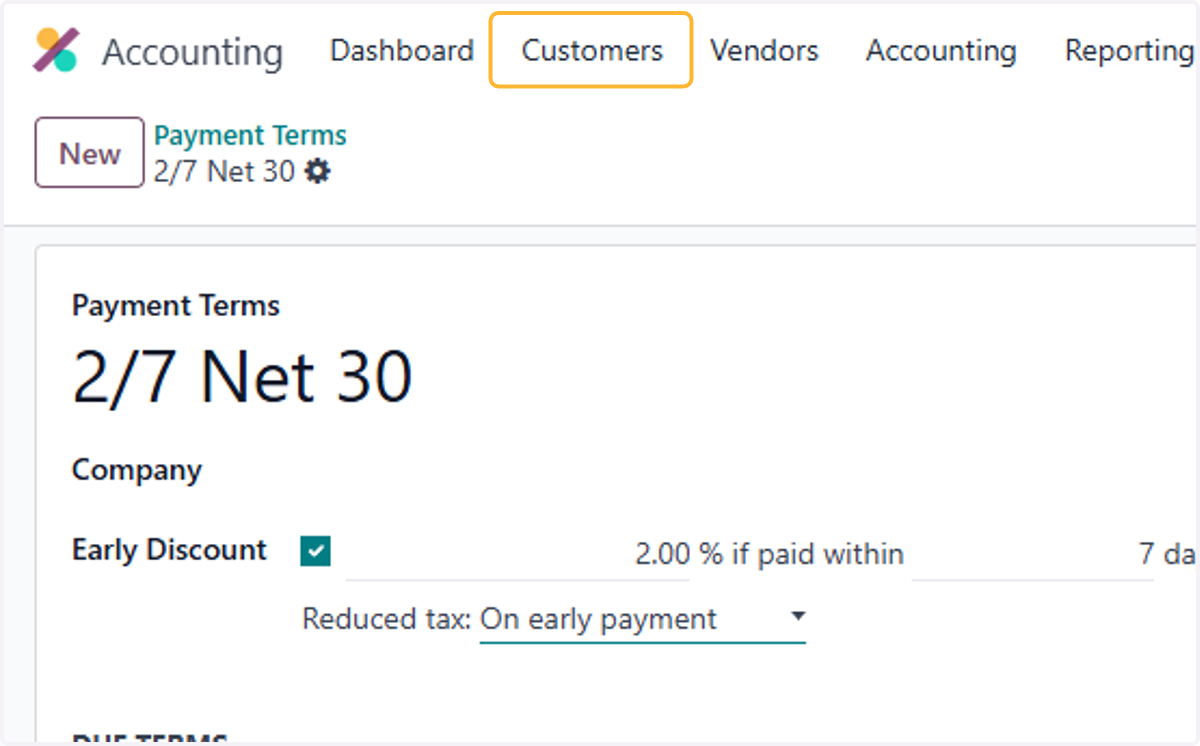Open the Accounting menu item

941,51
